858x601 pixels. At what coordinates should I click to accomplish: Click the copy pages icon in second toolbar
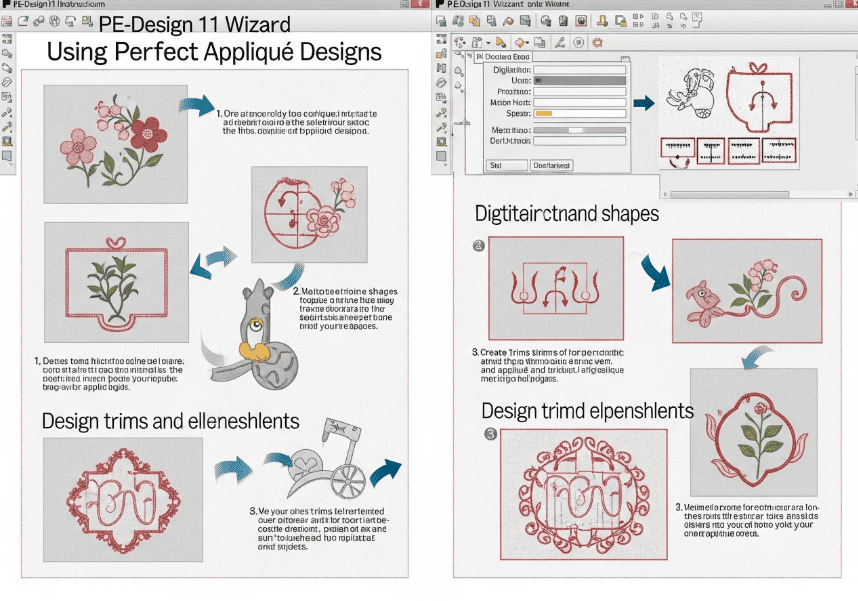(x=540, y=42)
